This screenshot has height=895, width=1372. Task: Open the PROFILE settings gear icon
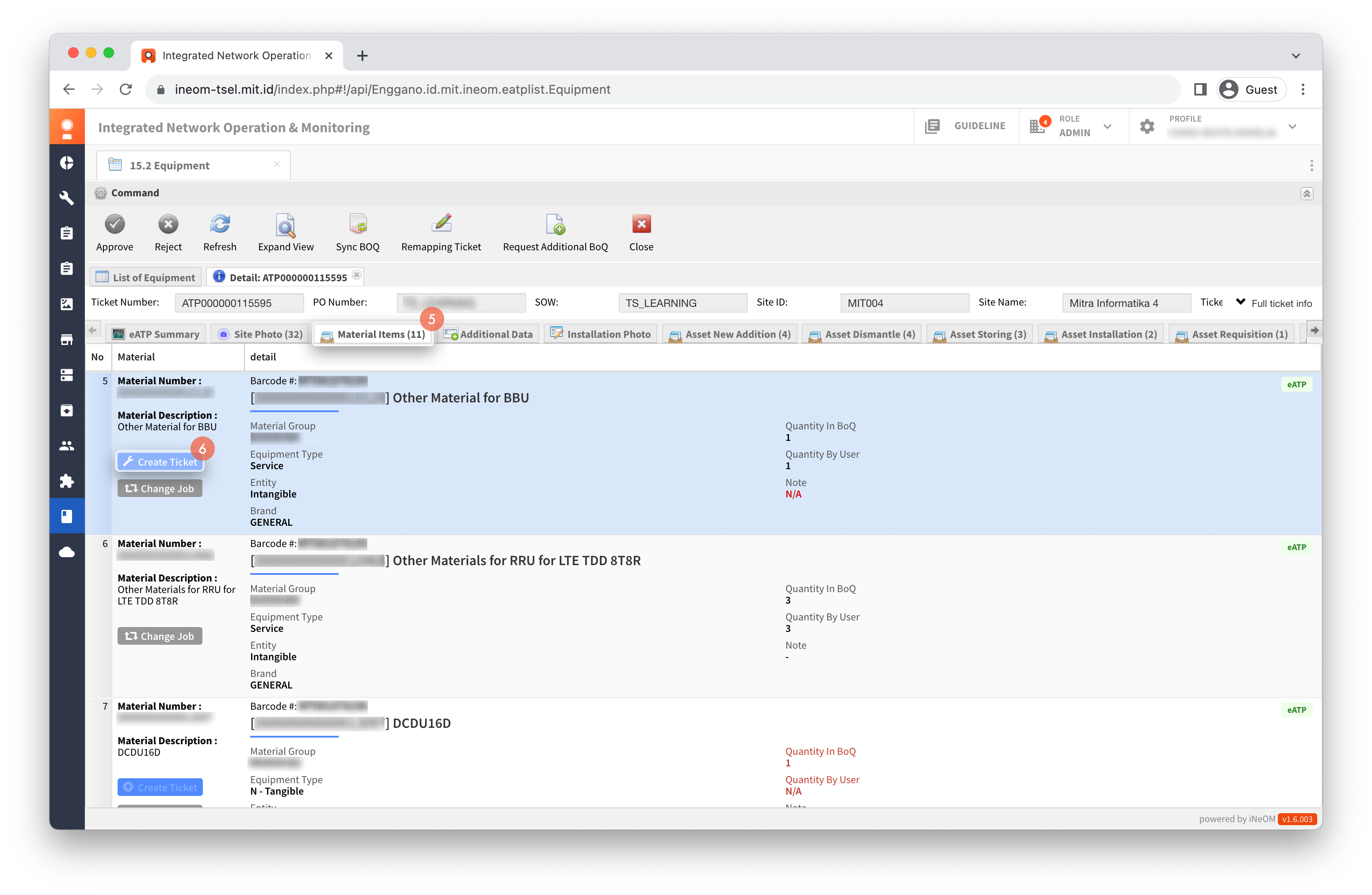click(1147, 126)
